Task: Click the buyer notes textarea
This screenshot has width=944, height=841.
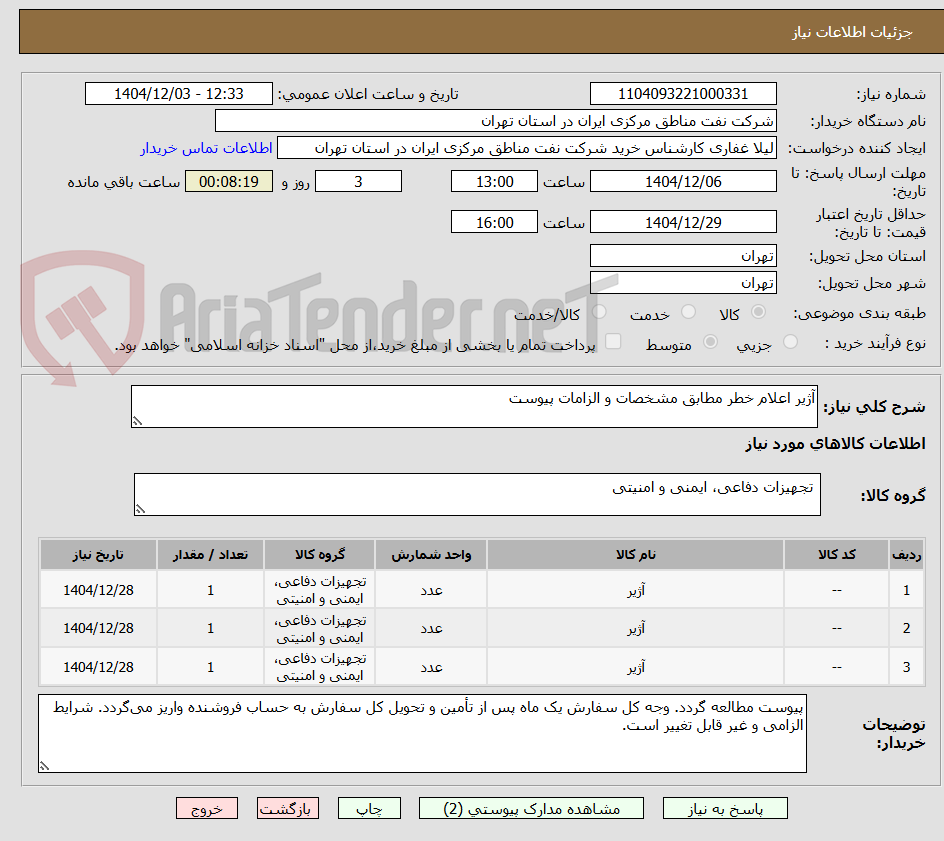Action: click(x=423, y=733)
